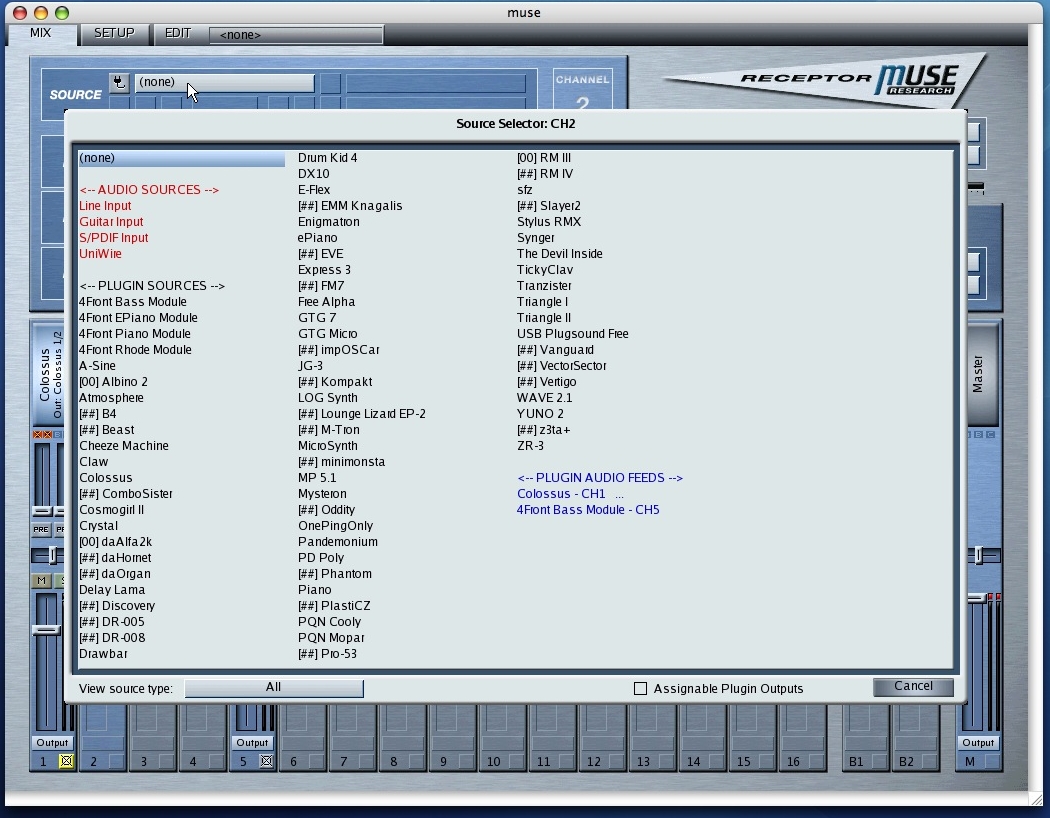Select Drum Kid 4 plugin
The image size is (1050, 818).
point(327,158)
